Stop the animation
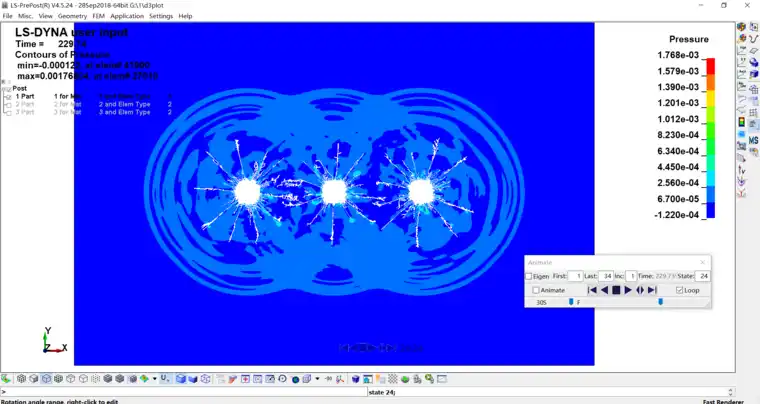Screen dimensions: 760x404 [616, 290]
